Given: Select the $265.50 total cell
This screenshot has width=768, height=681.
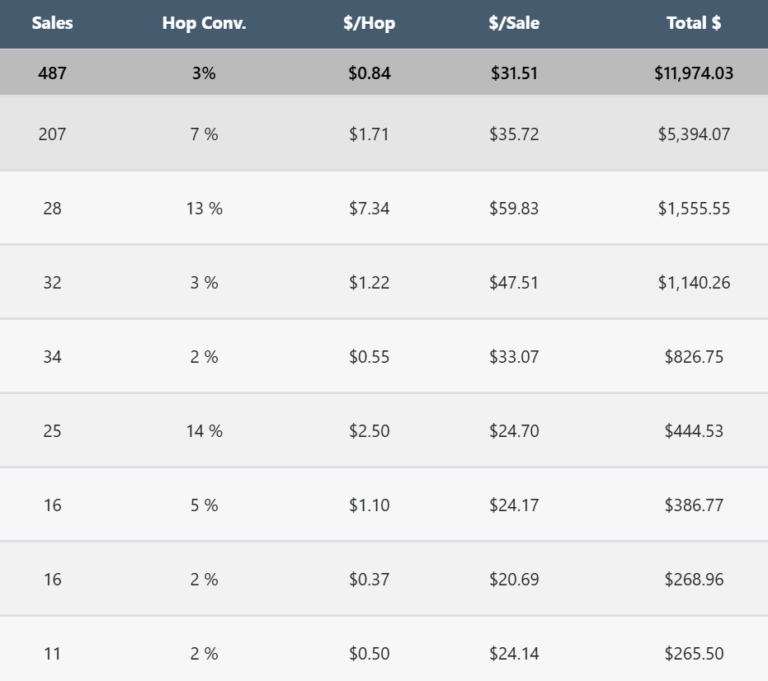Looking at the screenshot, I should point(694,653).
